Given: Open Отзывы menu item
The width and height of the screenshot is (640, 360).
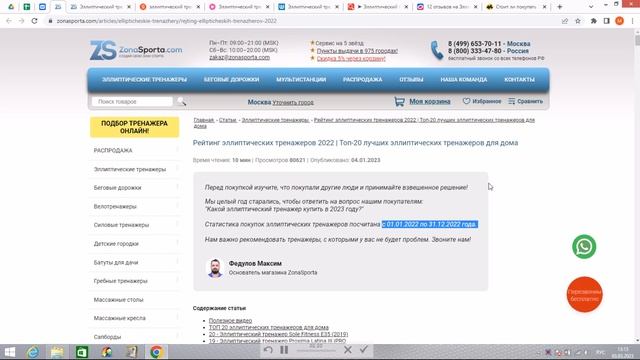Looking at the screenshot, I should pos(411,80).
